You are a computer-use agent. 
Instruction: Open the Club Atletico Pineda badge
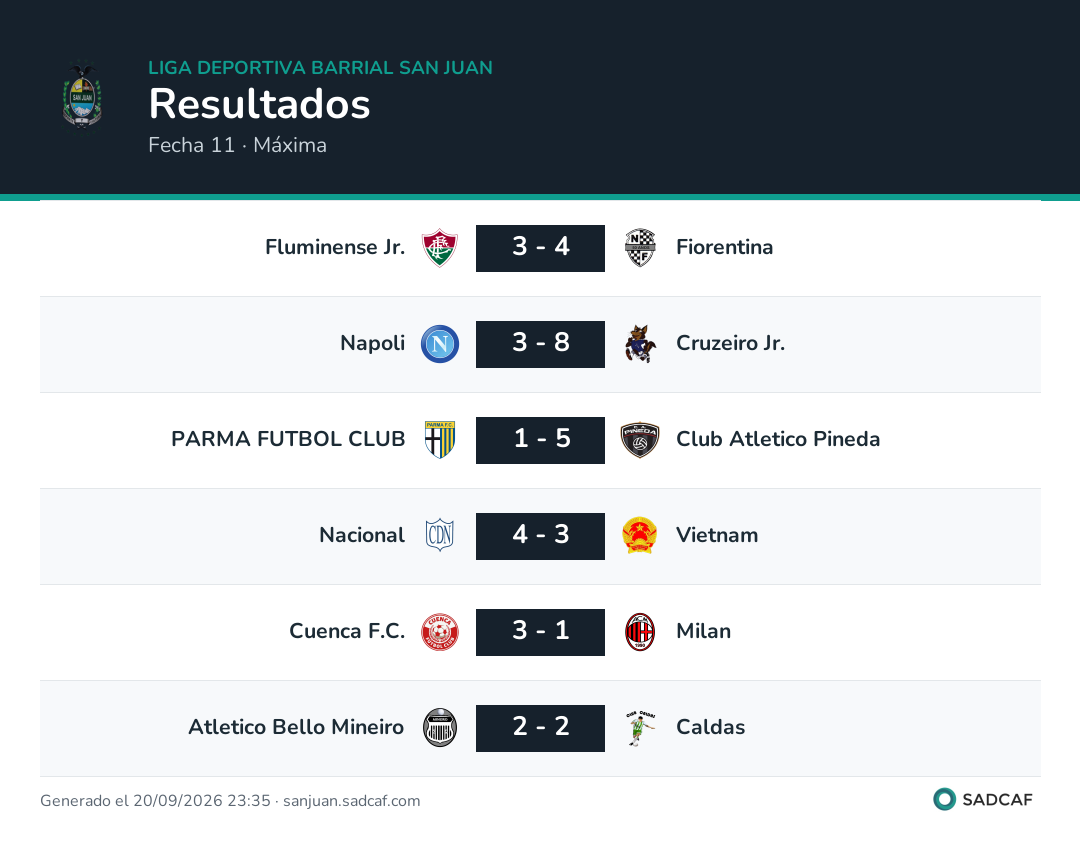tap(640, 439)
